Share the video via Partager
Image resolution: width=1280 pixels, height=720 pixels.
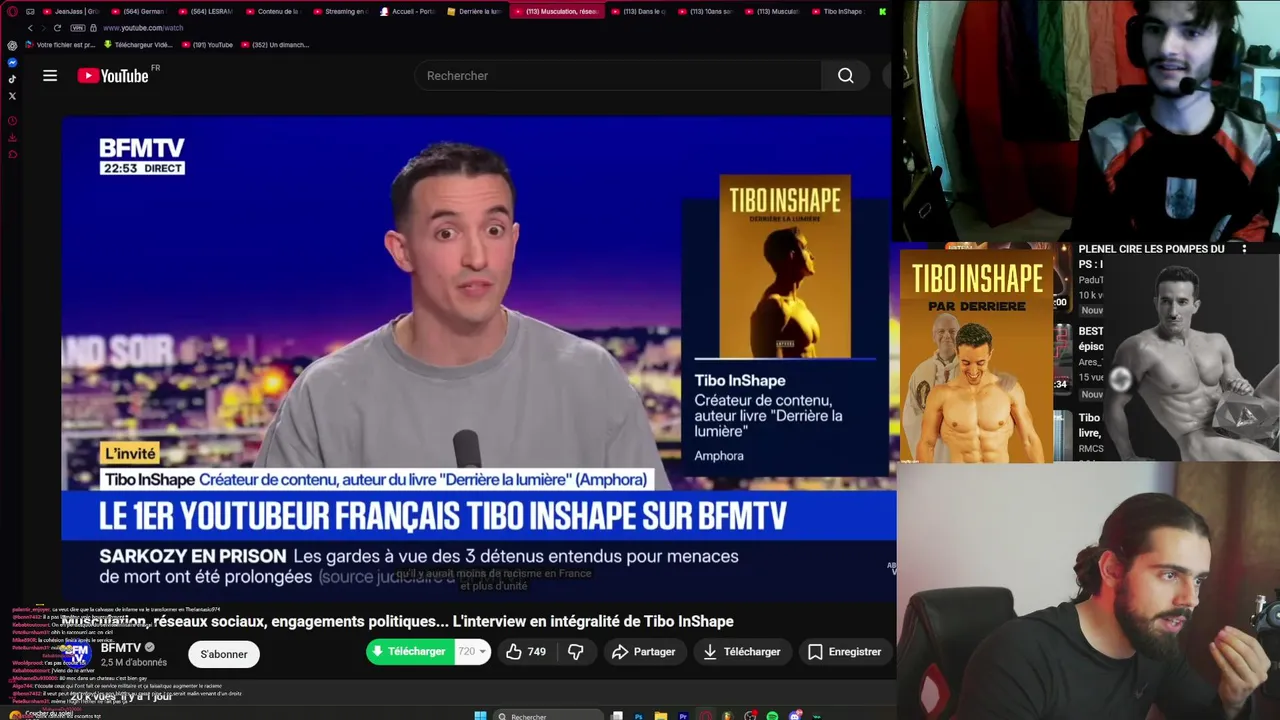[x=643, y=652]
